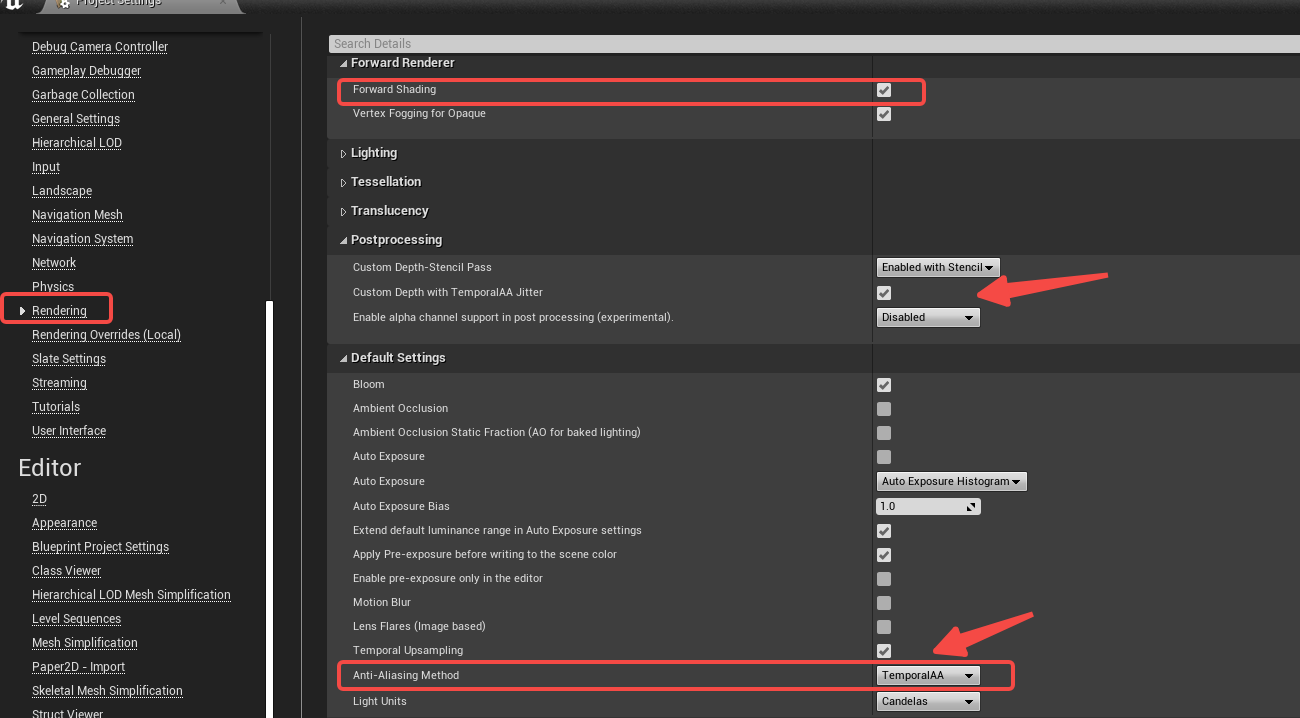Open alpha channel support Disabled dropdown
The height and width of the screenshot is (718, 1300).
(928, 317)
